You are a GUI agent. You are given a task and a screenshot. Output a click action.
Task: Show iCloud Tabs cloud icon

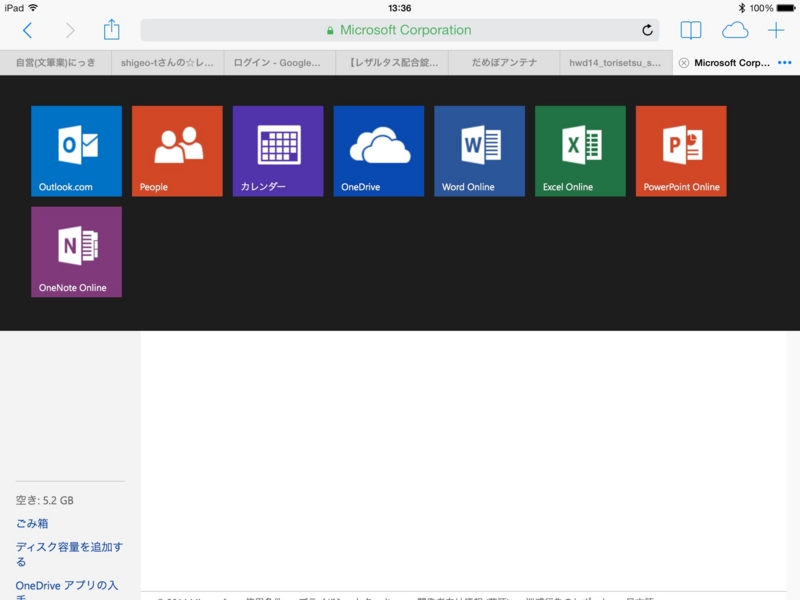pos(735,31)
